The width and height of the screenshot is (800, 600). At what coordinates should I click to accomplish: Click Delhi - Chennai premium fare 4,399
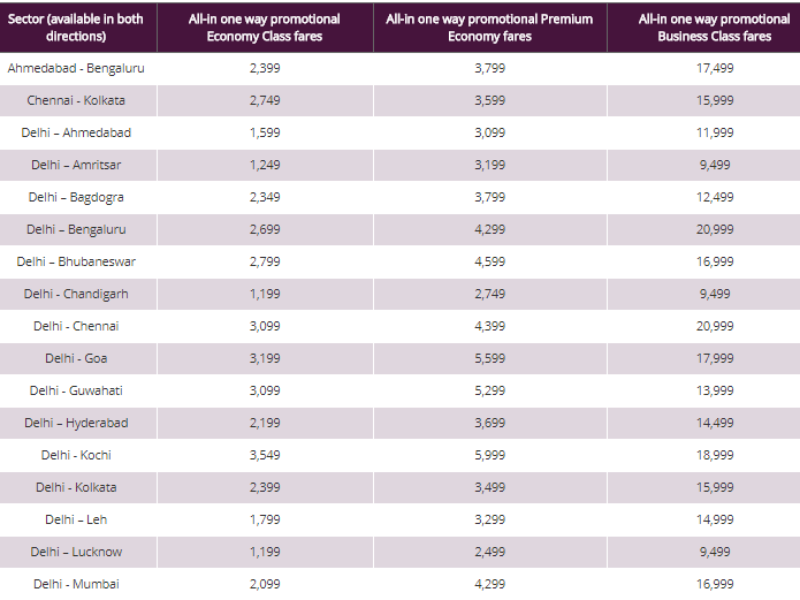point(490,326)
